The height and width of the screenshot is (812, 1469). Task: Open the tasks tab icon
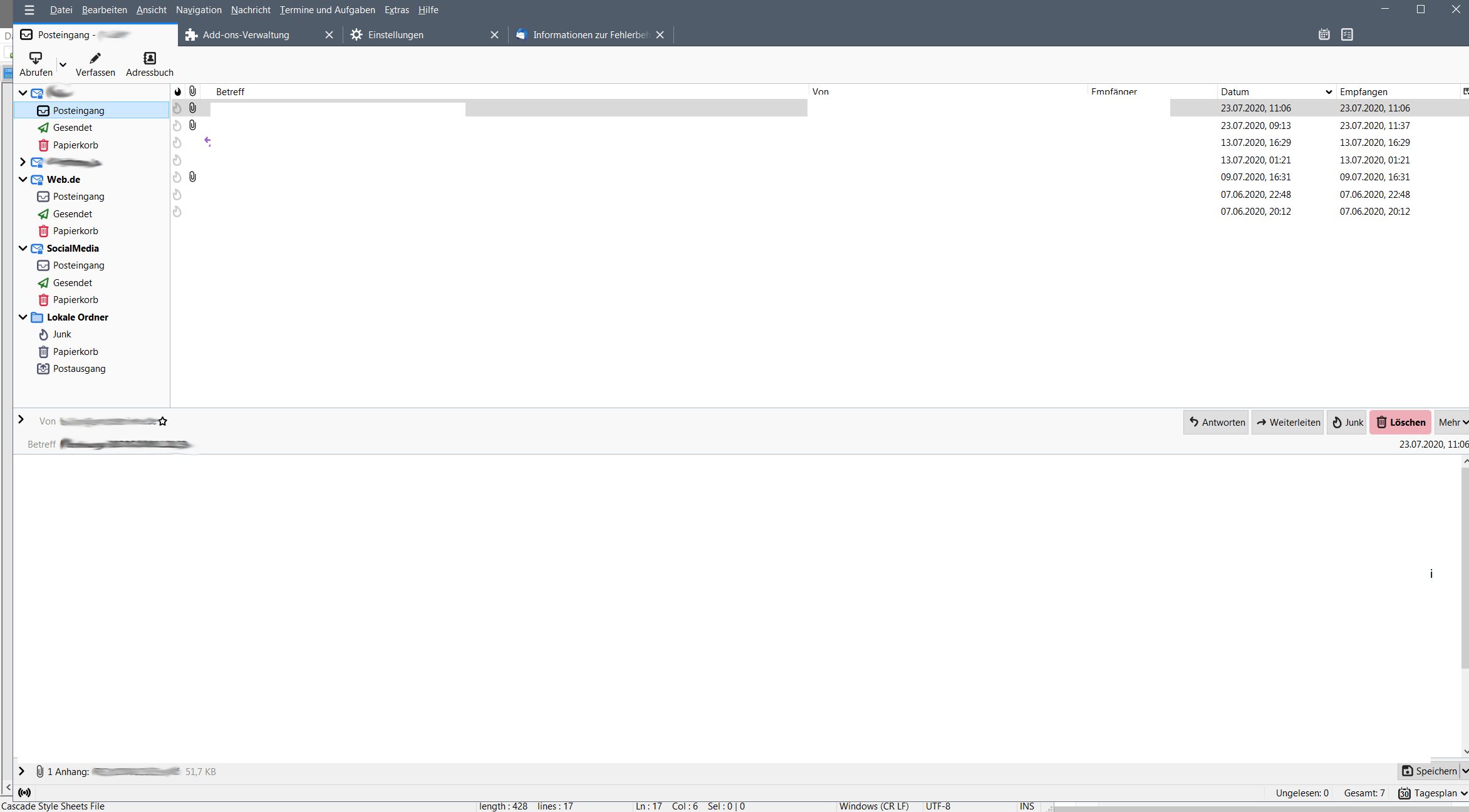1347,34
